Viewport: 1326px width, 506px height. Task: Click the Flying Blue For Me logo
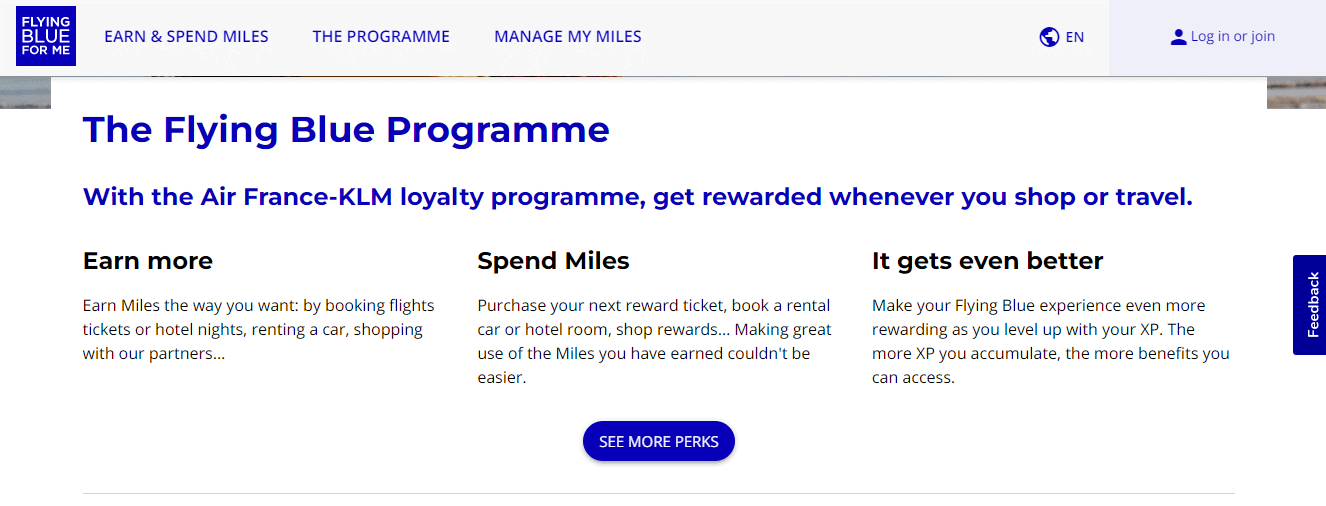(46, 36)
